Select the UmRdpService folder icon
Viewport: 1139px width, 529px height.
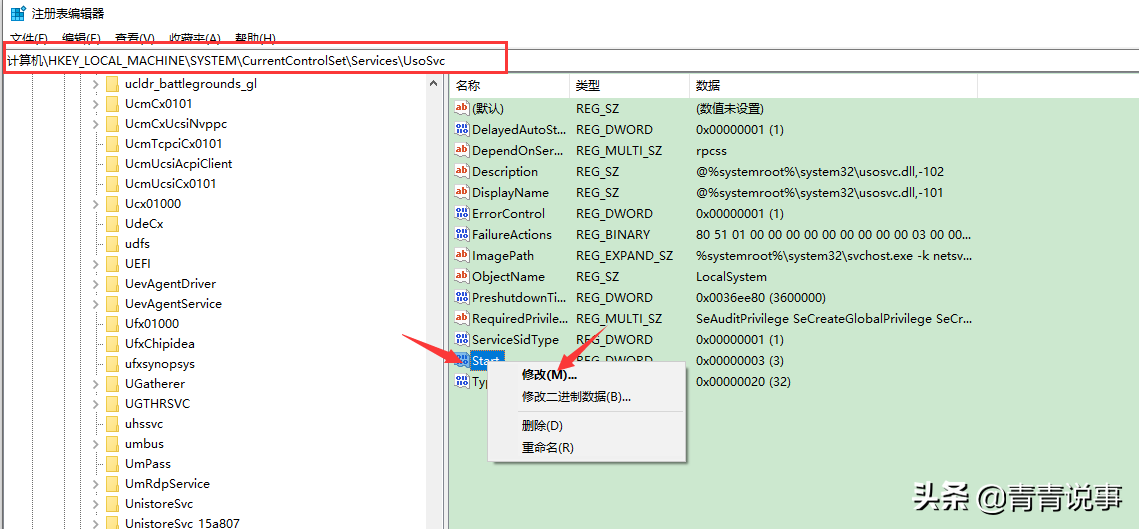tap(112, 483)
